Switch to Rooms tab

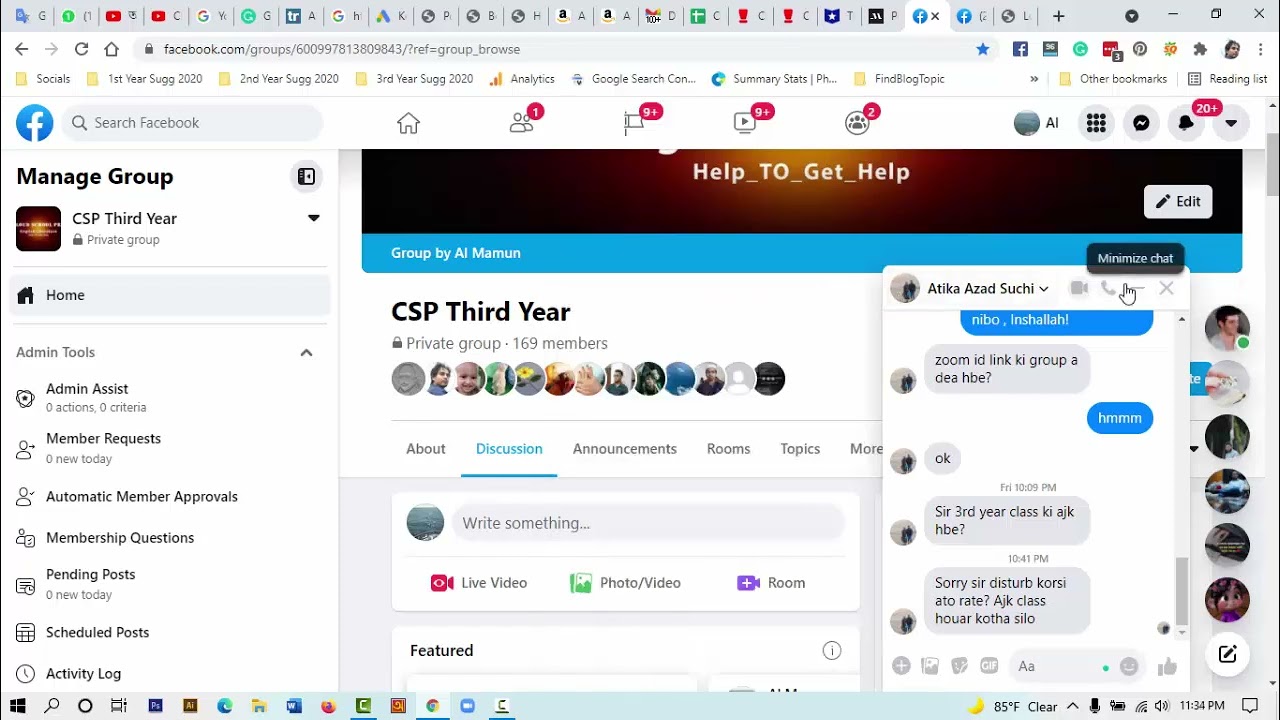[x=728, y=449]
